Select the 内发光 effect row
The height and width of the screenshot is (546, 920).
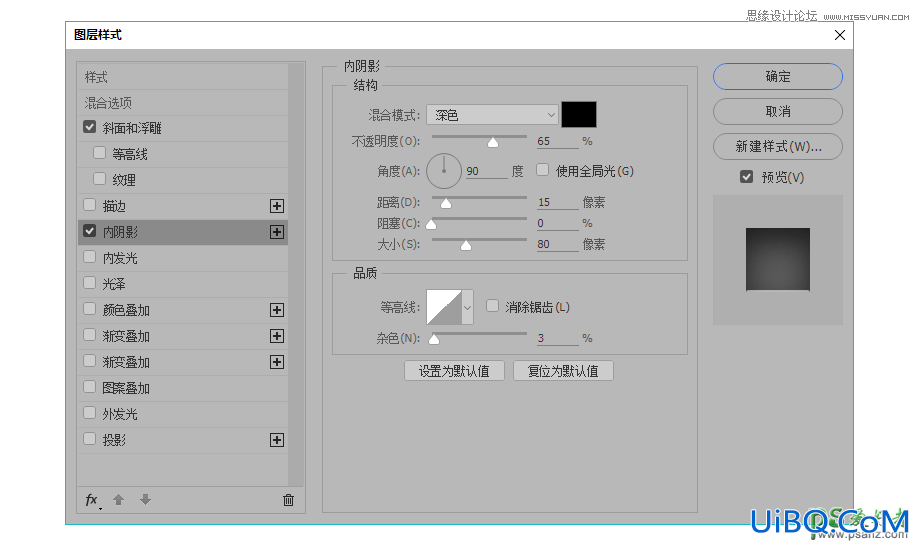tap(182, 258)
